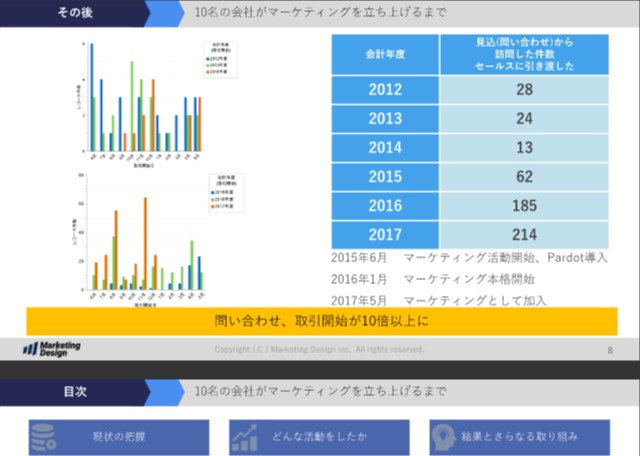Click the value 185 in the table
Viewport: 641px width, 456px height.
[524, 206]
